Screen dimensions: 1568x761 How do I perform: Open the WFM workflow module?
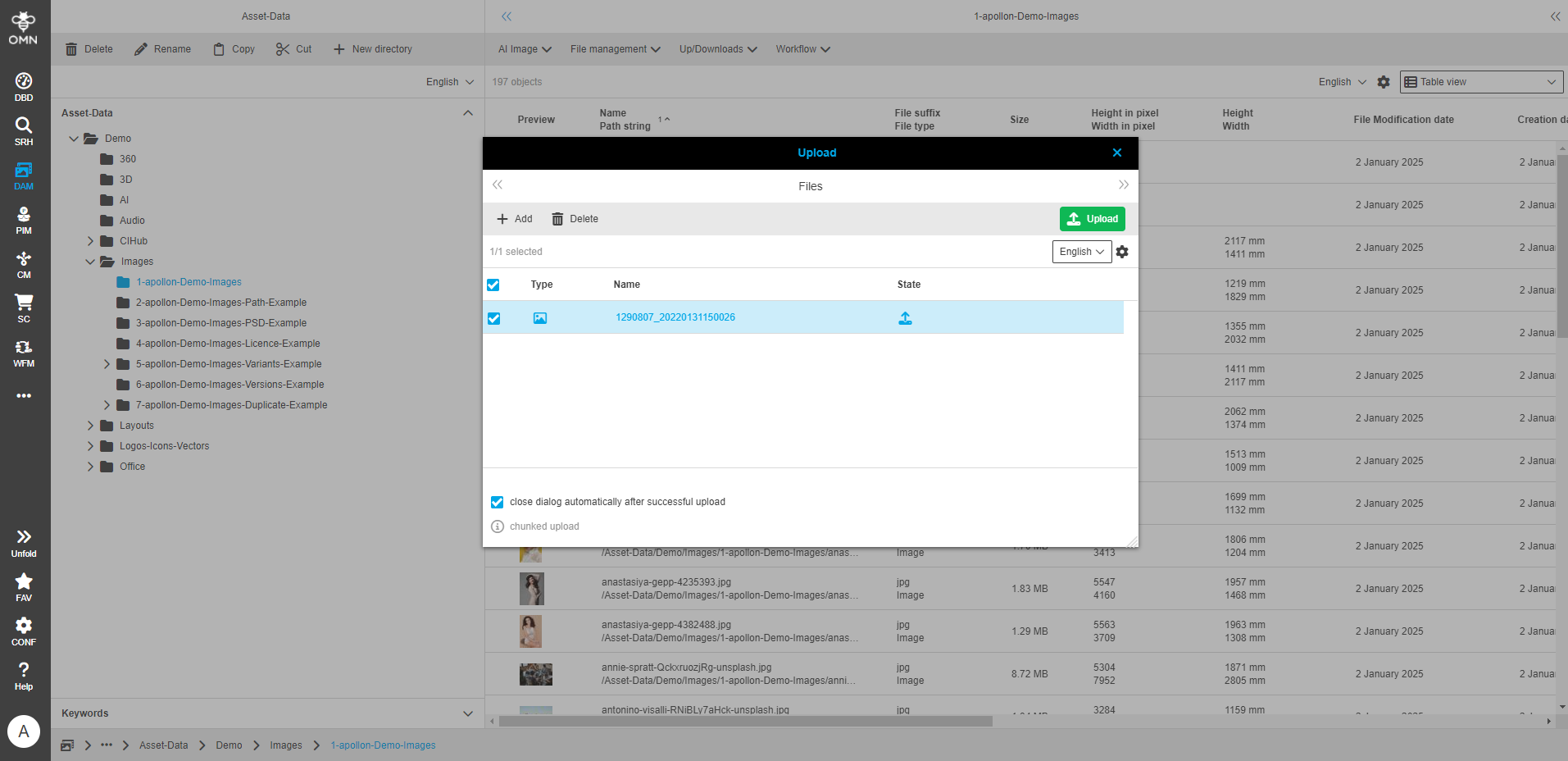24,353
